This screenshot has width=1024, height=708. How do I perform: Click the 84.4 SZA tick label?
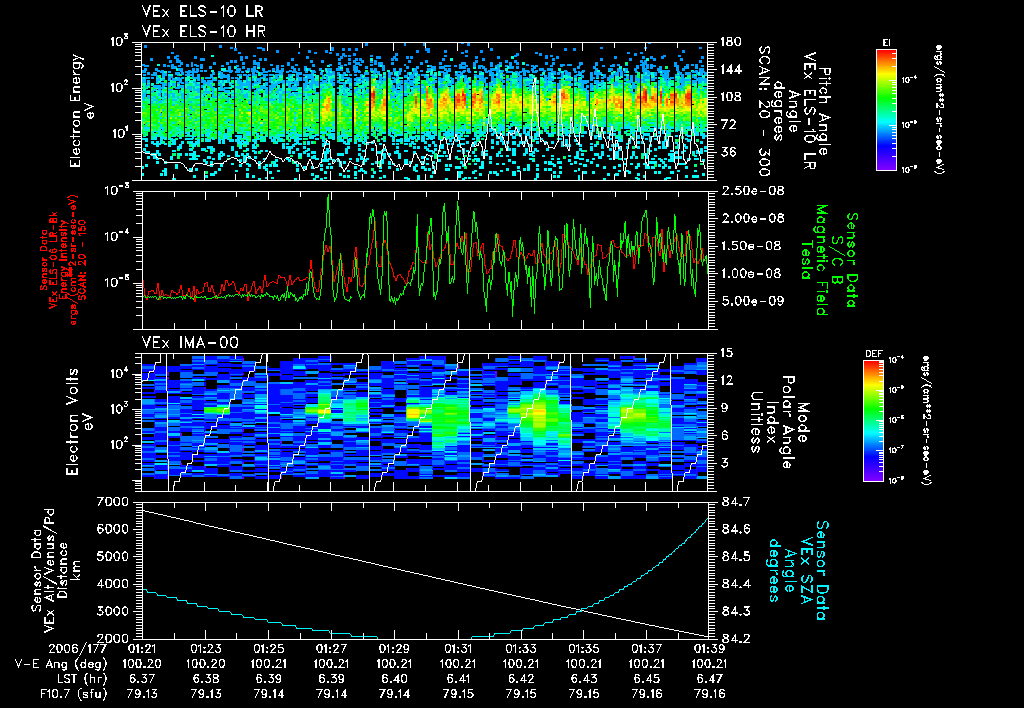pos(735,584)
